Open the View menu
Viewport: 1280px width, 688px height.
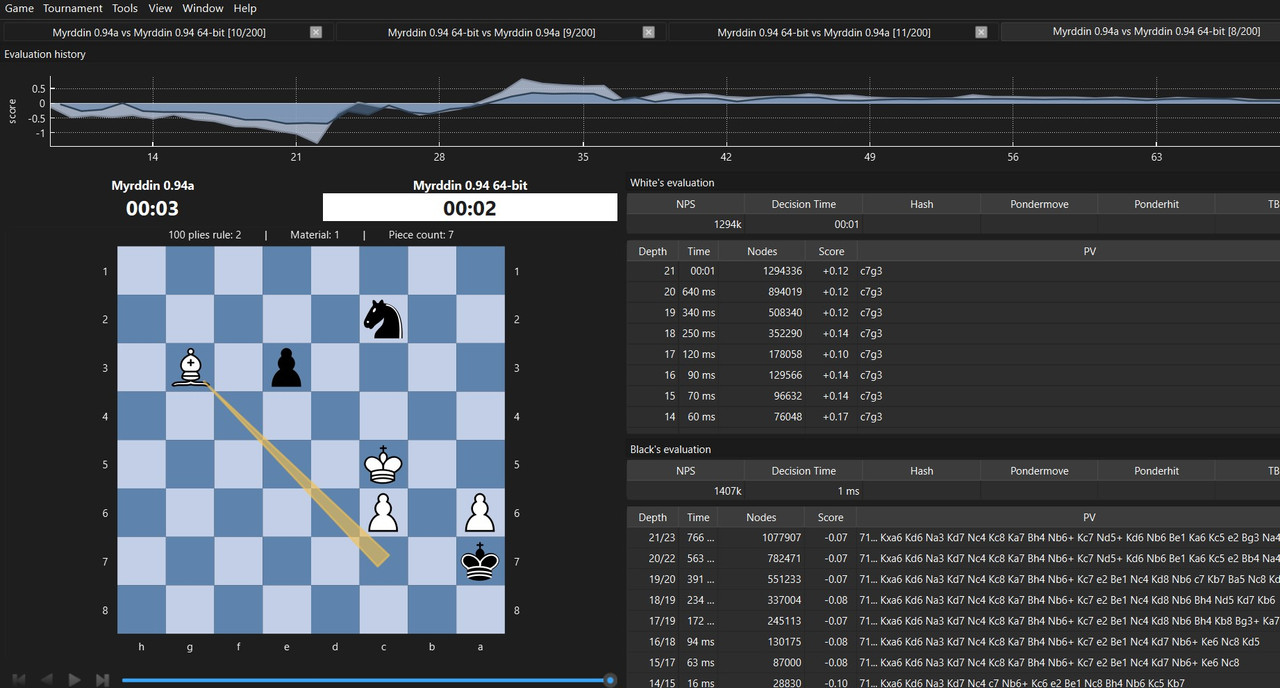click(x=160, y=8)
